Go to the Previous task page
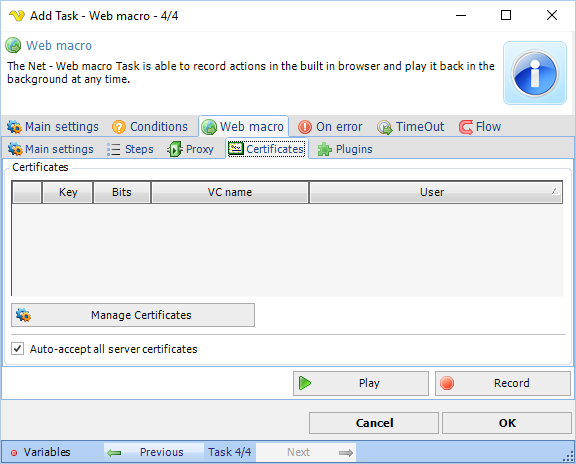The image size is (576, 464). tap(154, 452)
